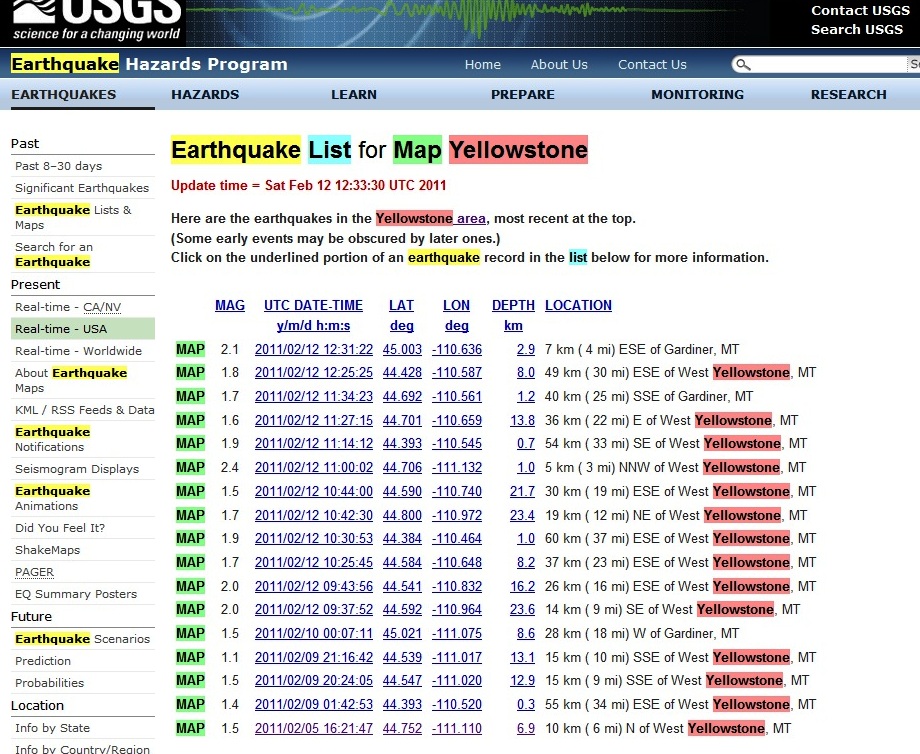The height and width of the screenshot is (754, 920).
Task: Select Real-time - USA sidebar item
Action: tap(83, 329)
